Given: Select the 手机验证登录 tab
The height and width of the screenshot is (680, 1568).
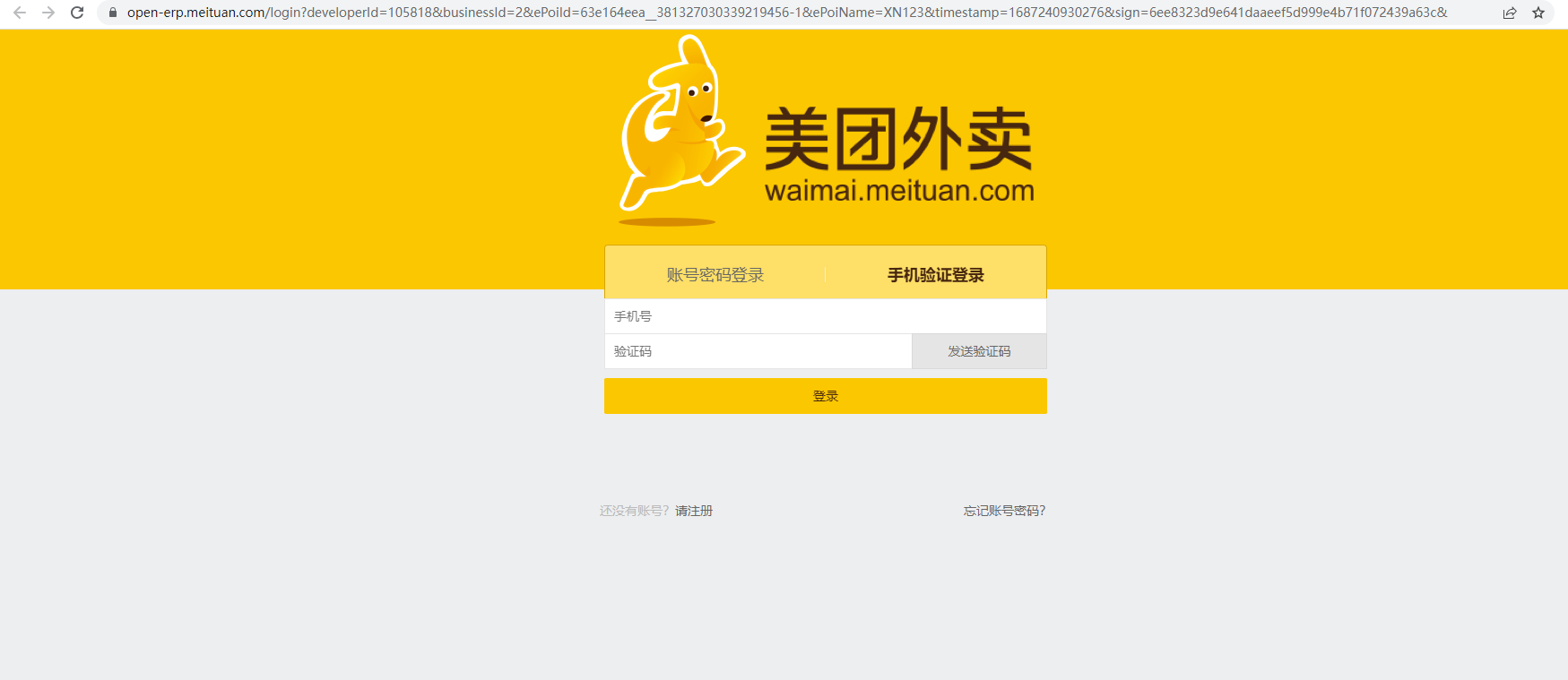Looking at the screenshot, I should tap(936, 275).
